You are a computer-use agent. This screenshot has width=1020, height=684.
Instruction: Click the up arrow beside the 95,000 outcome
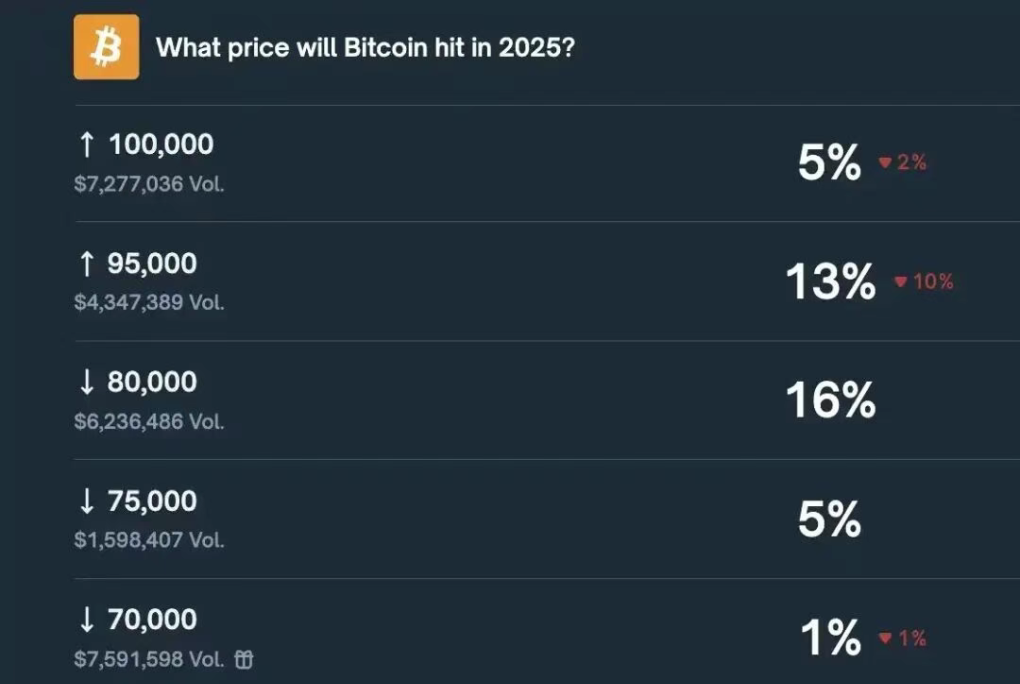click(88, 263)
